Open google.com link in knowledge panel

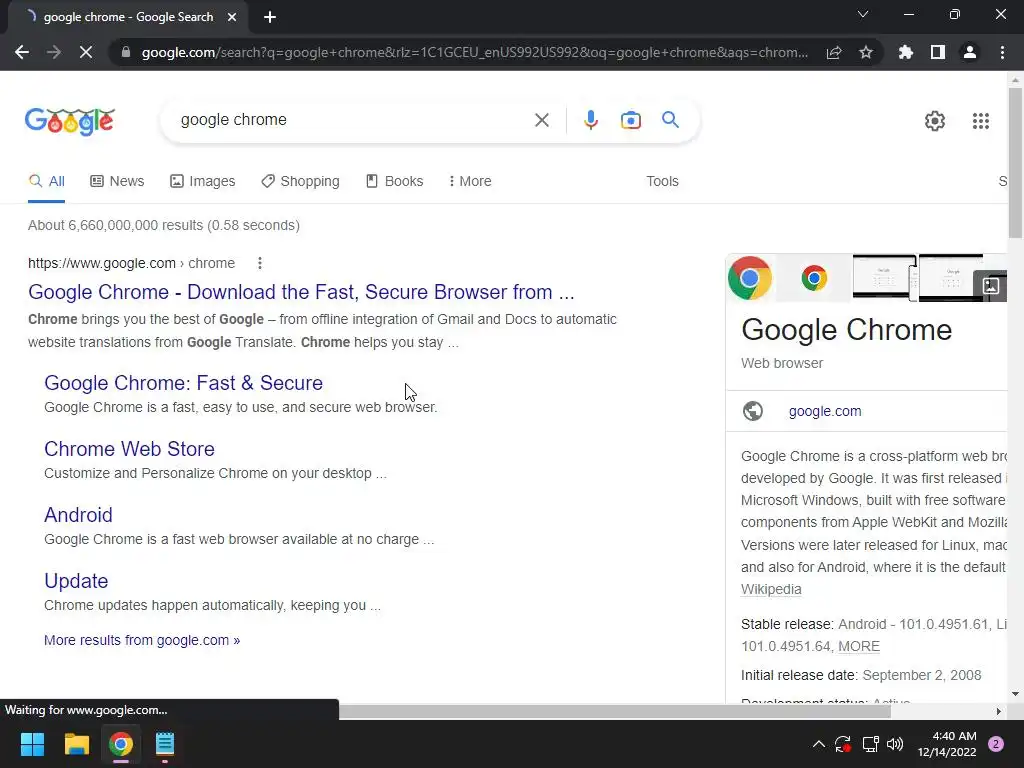[825, 411]
